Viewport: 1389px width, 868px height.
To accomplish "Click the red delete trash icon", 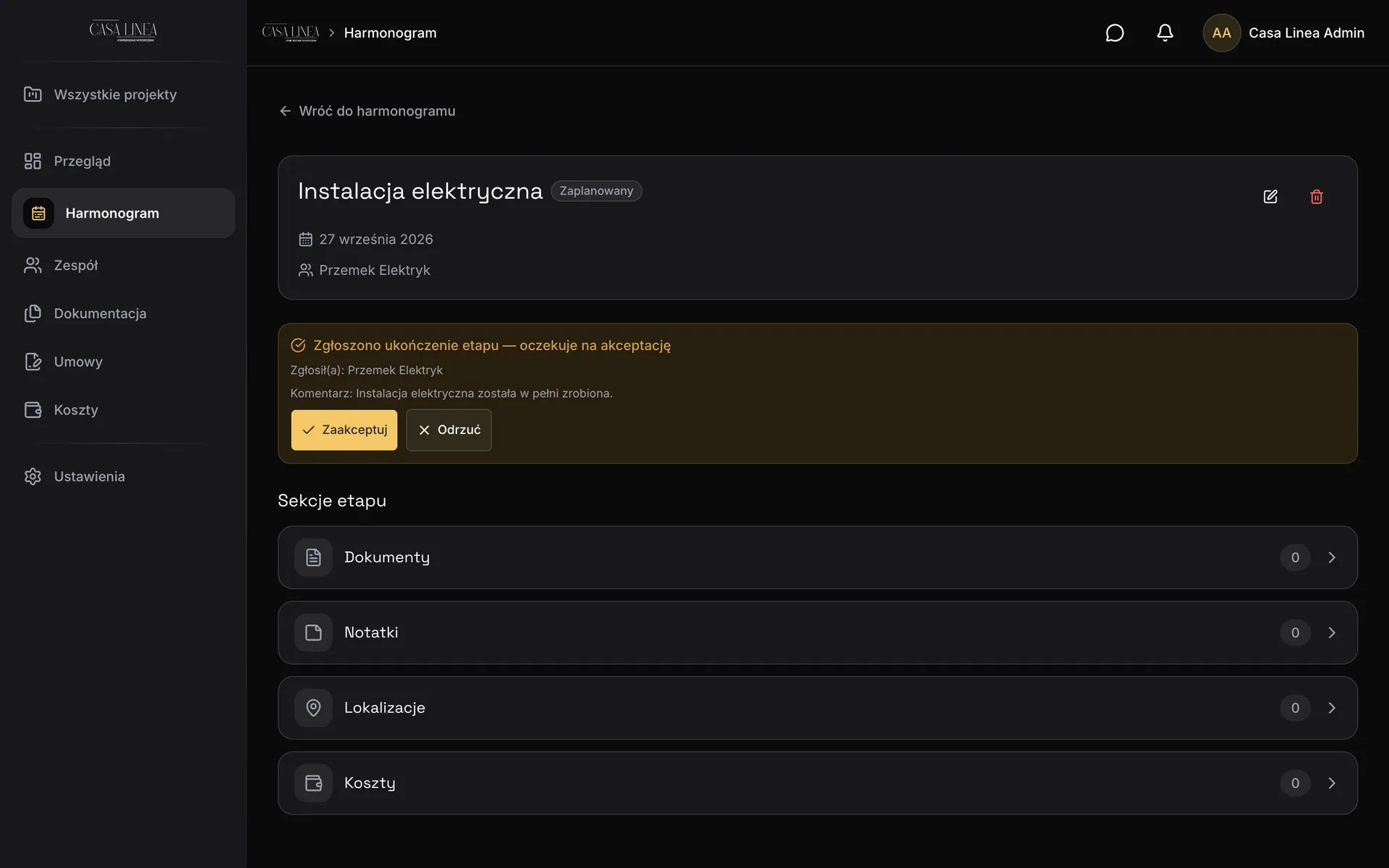I will 1317,197.
